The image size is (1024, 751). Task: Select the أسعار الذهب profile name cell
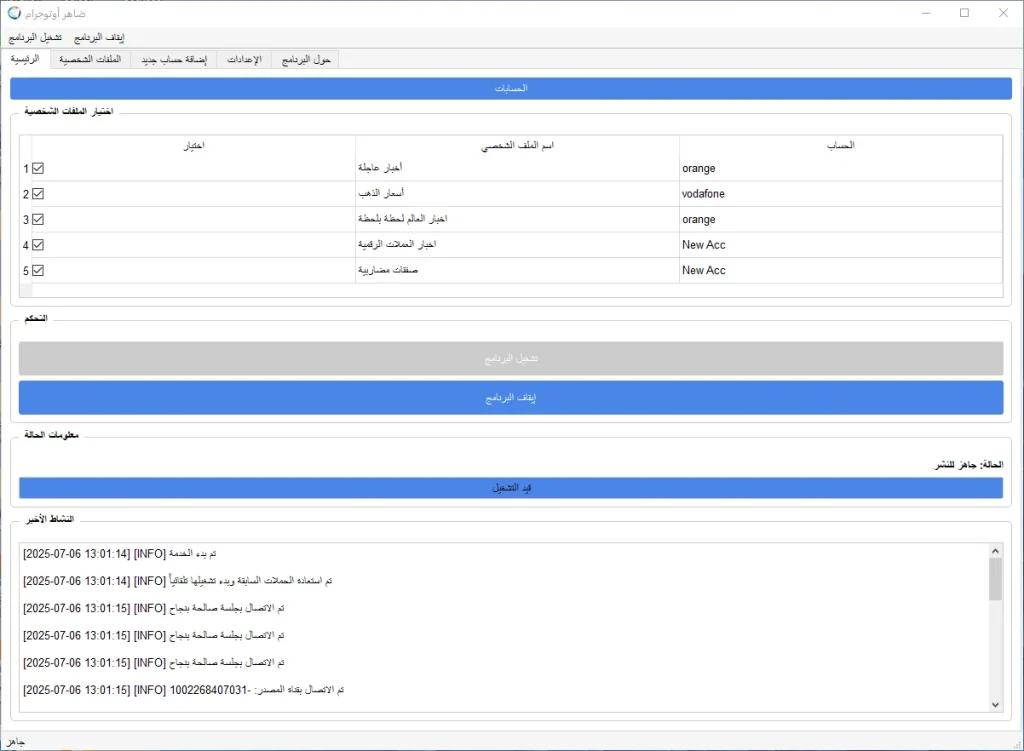click(x=517, y=194)
